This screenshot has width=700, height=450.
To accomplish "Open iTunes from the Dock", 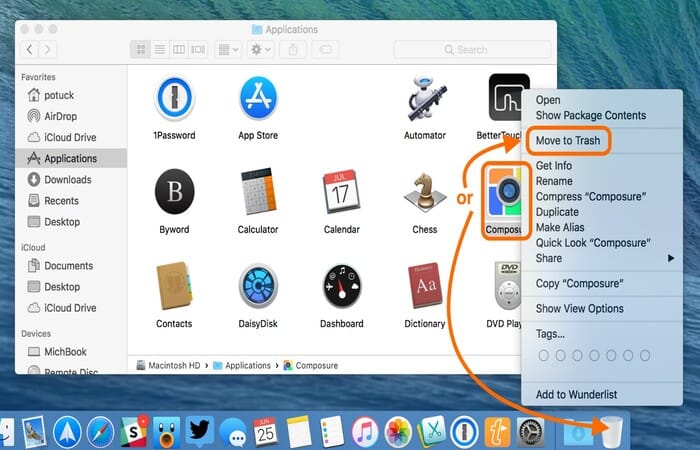I will click(365, 432).
